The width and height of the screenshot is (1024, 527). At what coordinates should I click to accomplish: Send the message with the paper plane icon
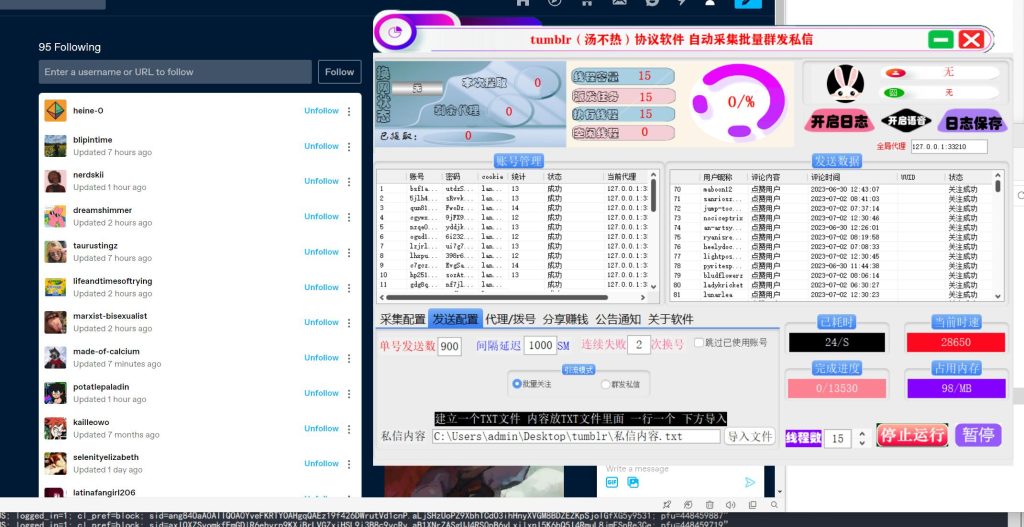750,482
